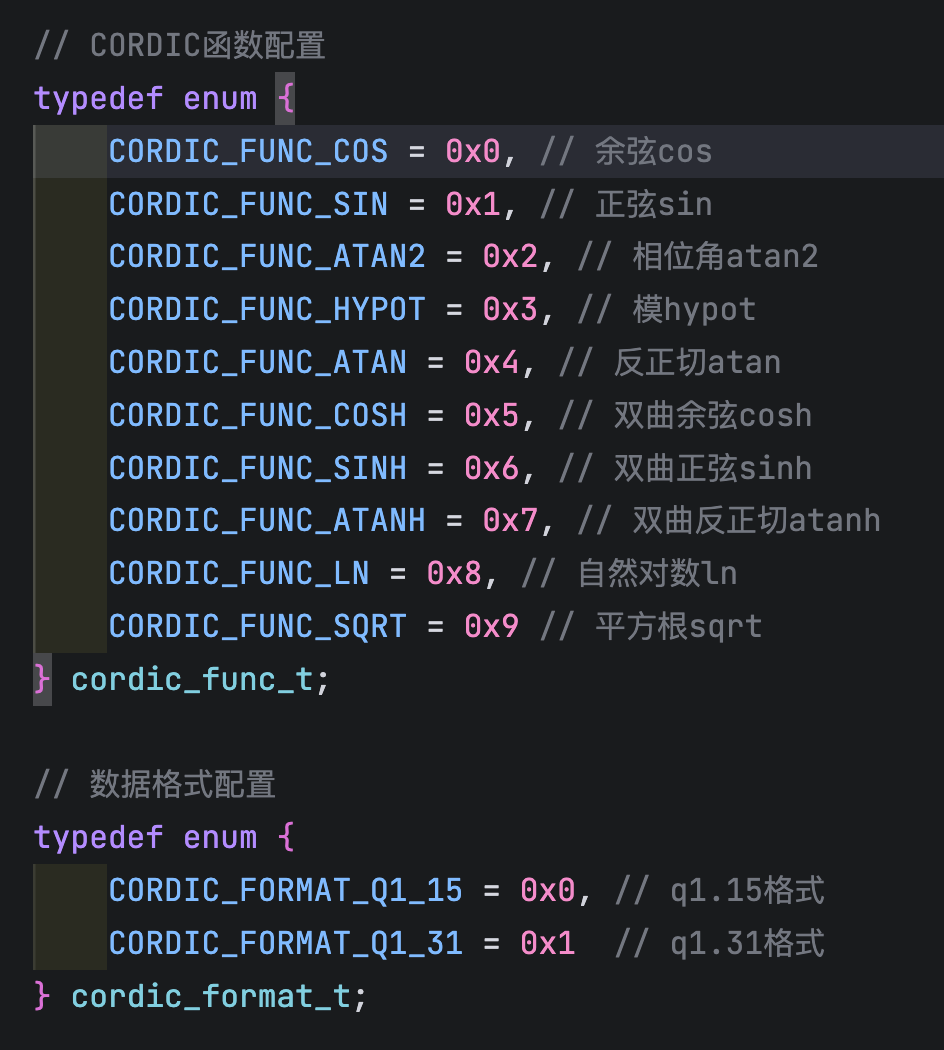Select the CORDIC_FUNC_COSH enum member
The image size is (944, 1050).
(256, 414)
